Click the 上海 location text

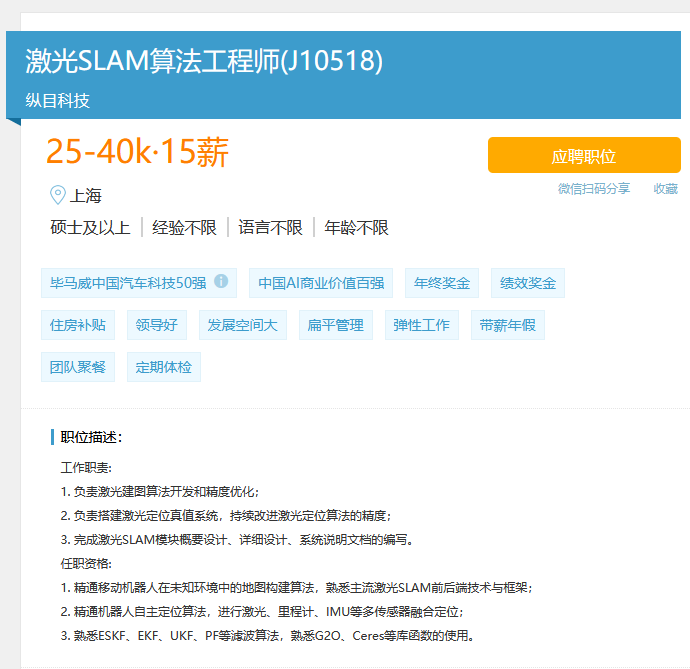click(x=86, y=195)
